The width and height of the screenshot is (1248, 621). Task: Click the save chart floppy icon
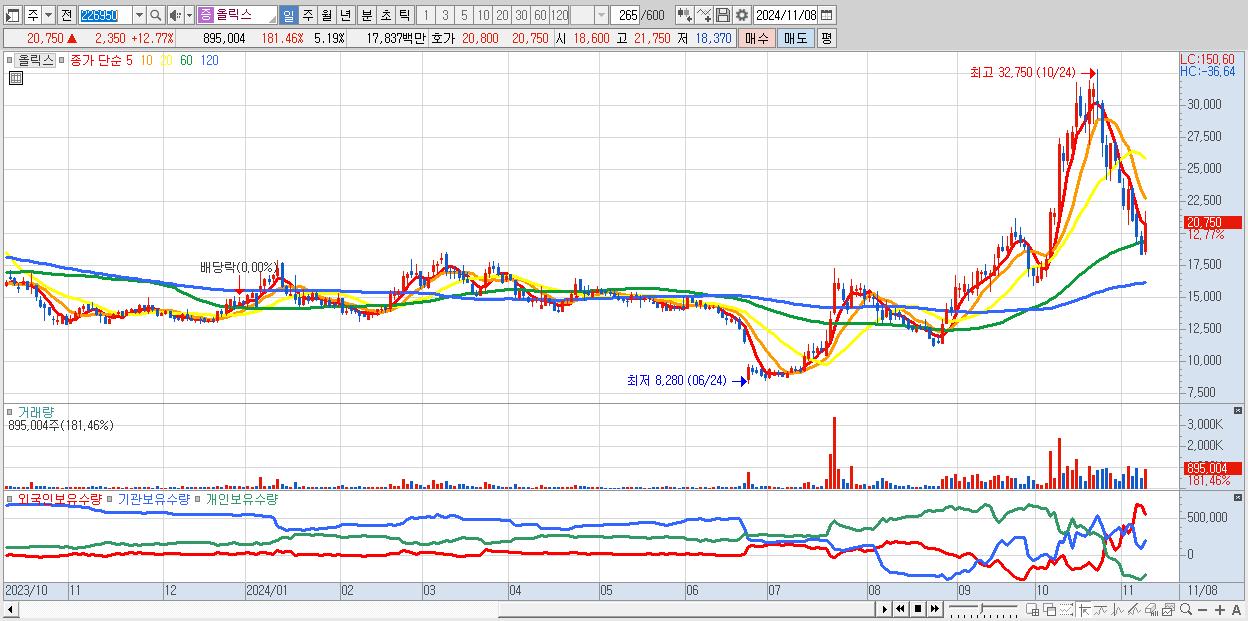[722, 15]
